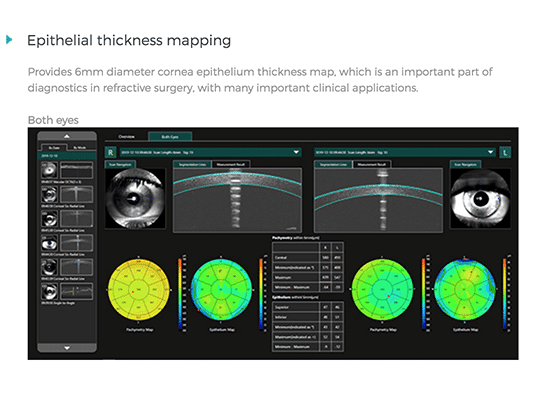
Task: Select third scan's B-scan thumbnail in list
Action: (76, 218)
